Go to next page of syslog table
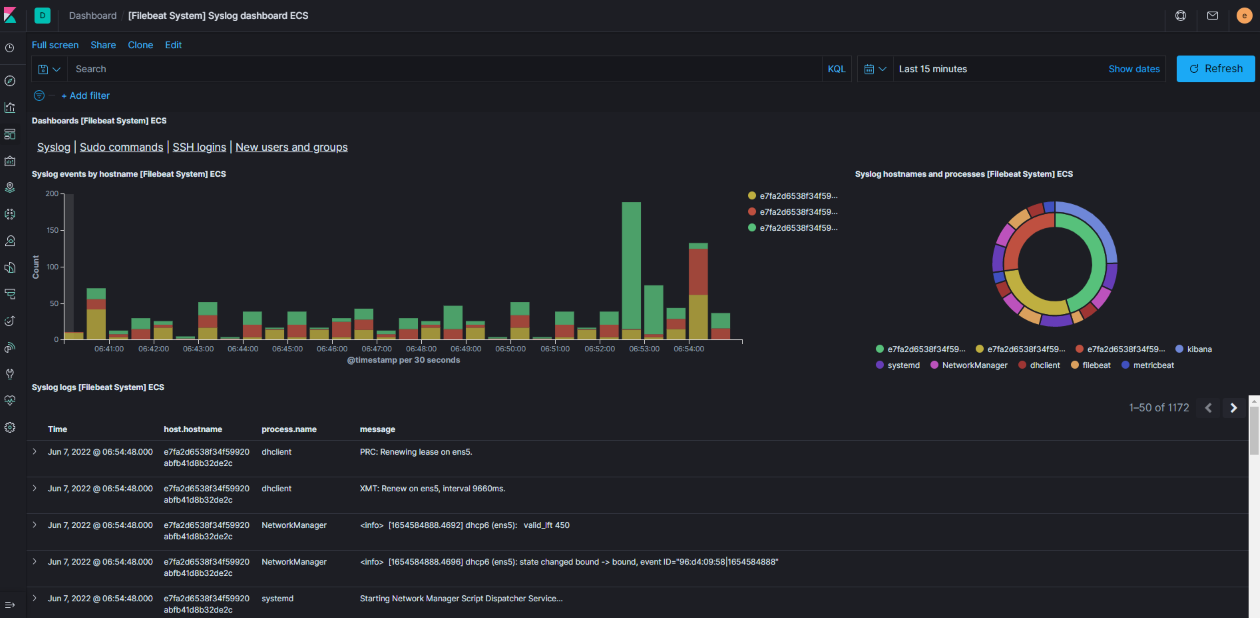 pyautogui.click(x=1234, y=408)
